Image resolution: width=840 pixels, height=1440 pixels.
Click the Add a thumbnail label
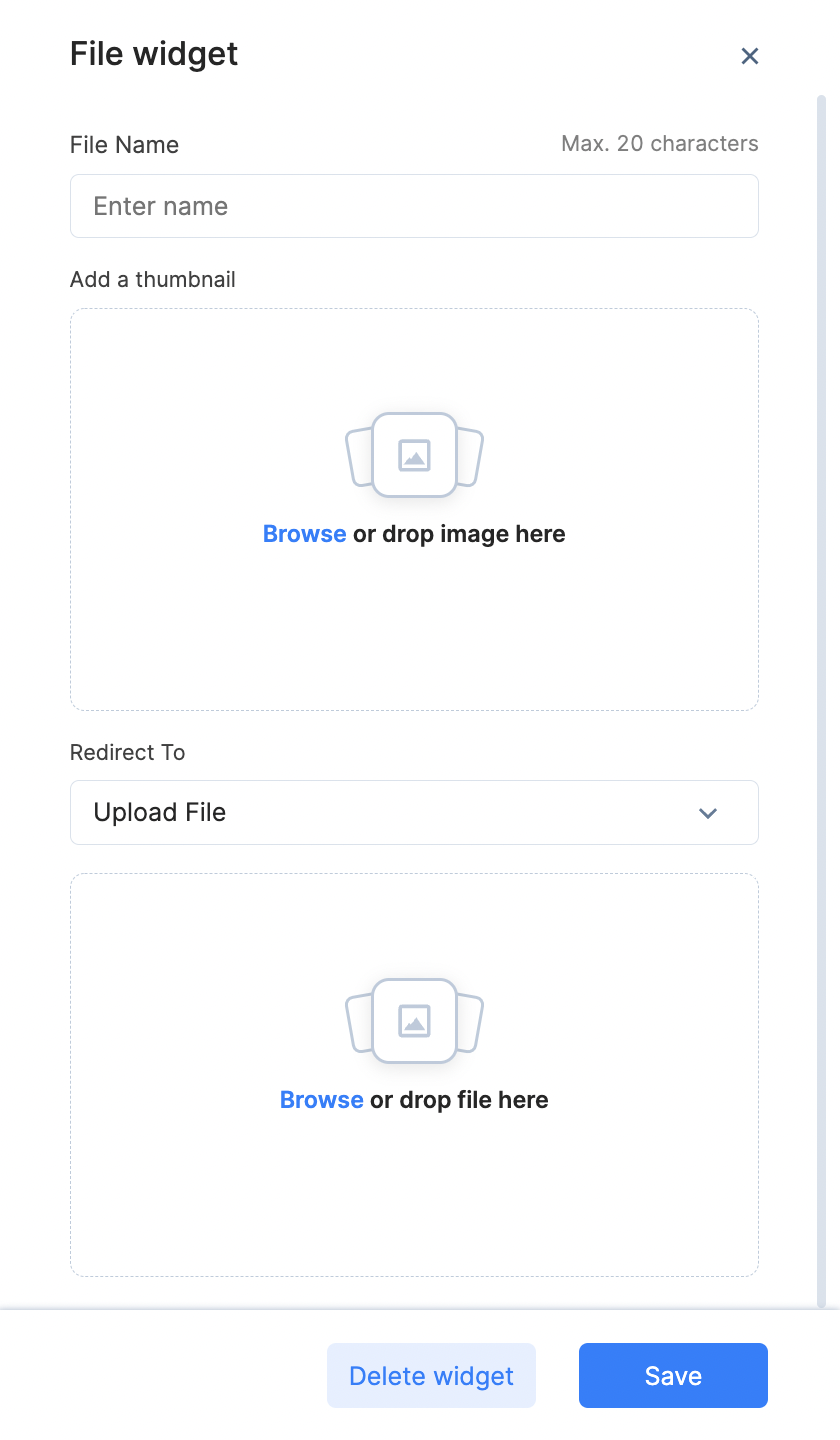[152, 279]
